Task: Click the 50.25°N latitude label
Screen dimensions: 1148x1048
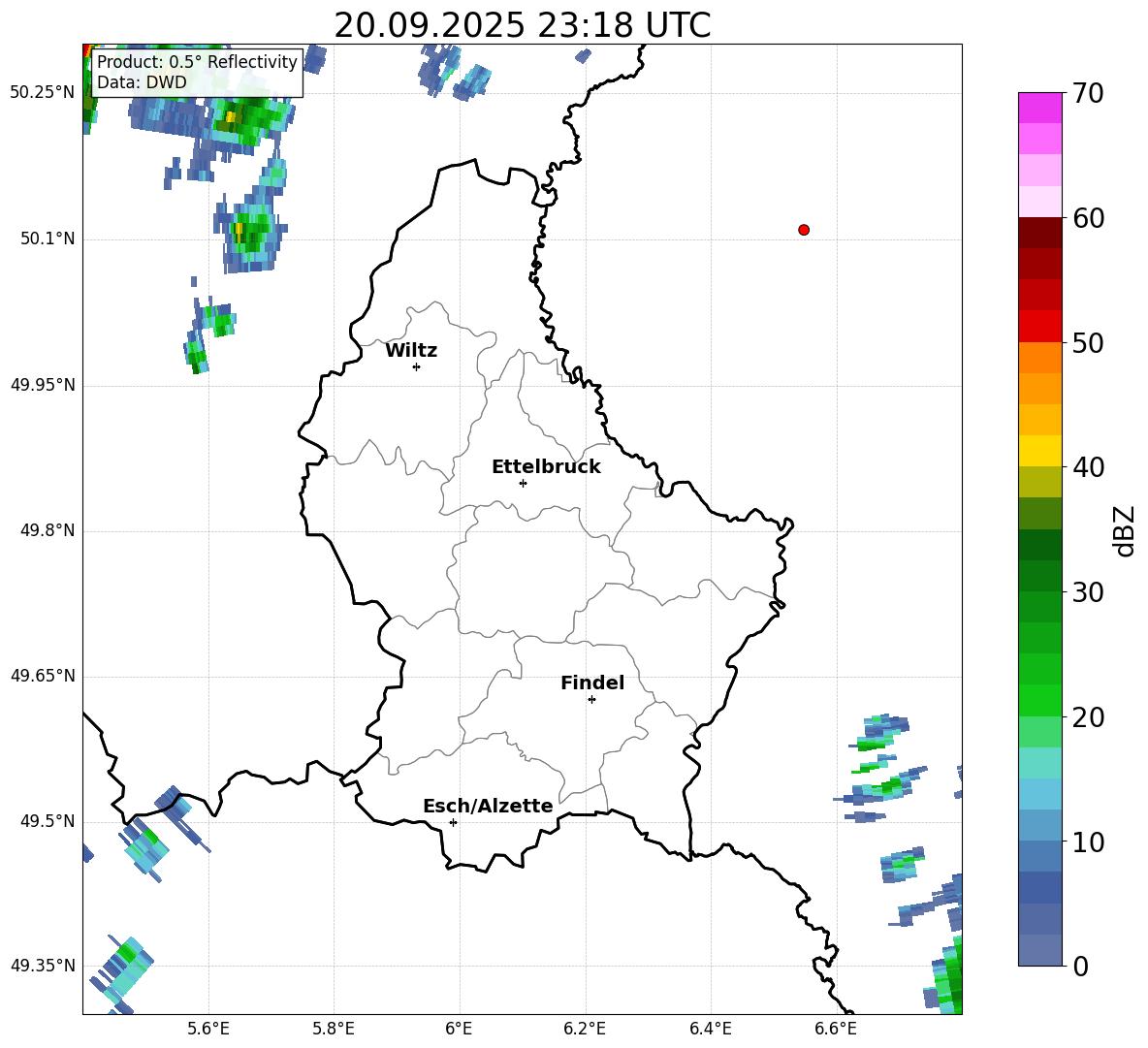Action: point(43,93)
